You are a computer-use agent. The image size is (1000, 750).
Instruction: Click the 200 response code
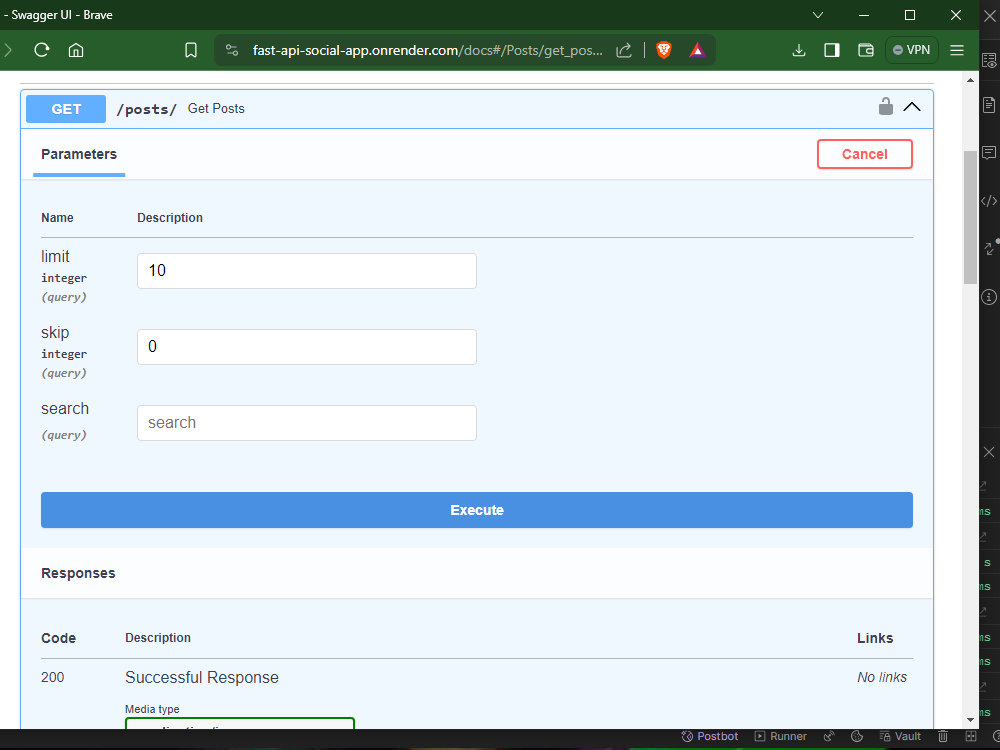[x=52, y=677]
